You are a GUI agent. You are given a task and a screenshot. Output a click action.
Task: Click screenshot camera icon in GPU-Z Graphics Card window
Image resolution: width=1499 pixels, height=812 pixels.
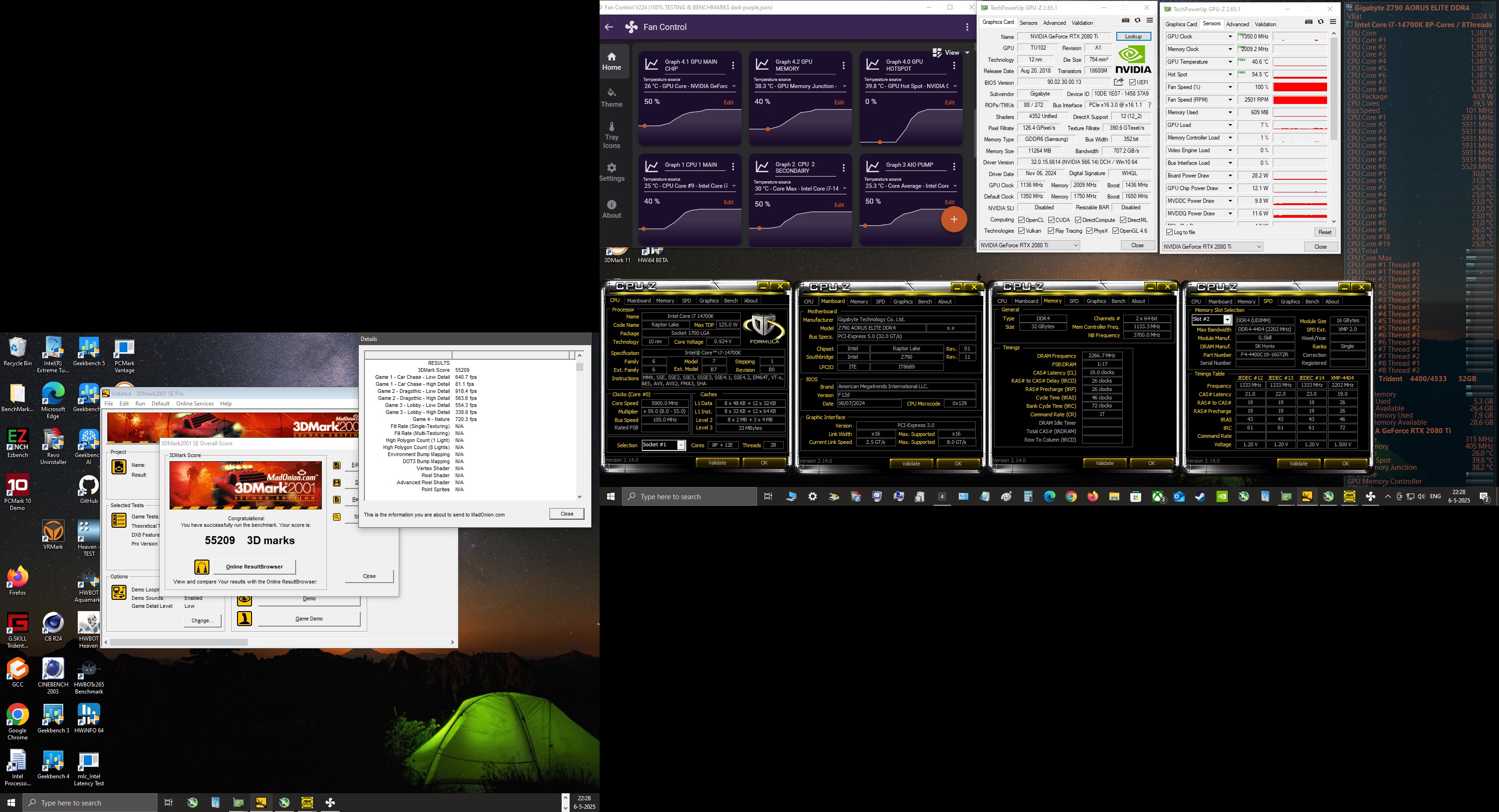[x=1125, y=20]
